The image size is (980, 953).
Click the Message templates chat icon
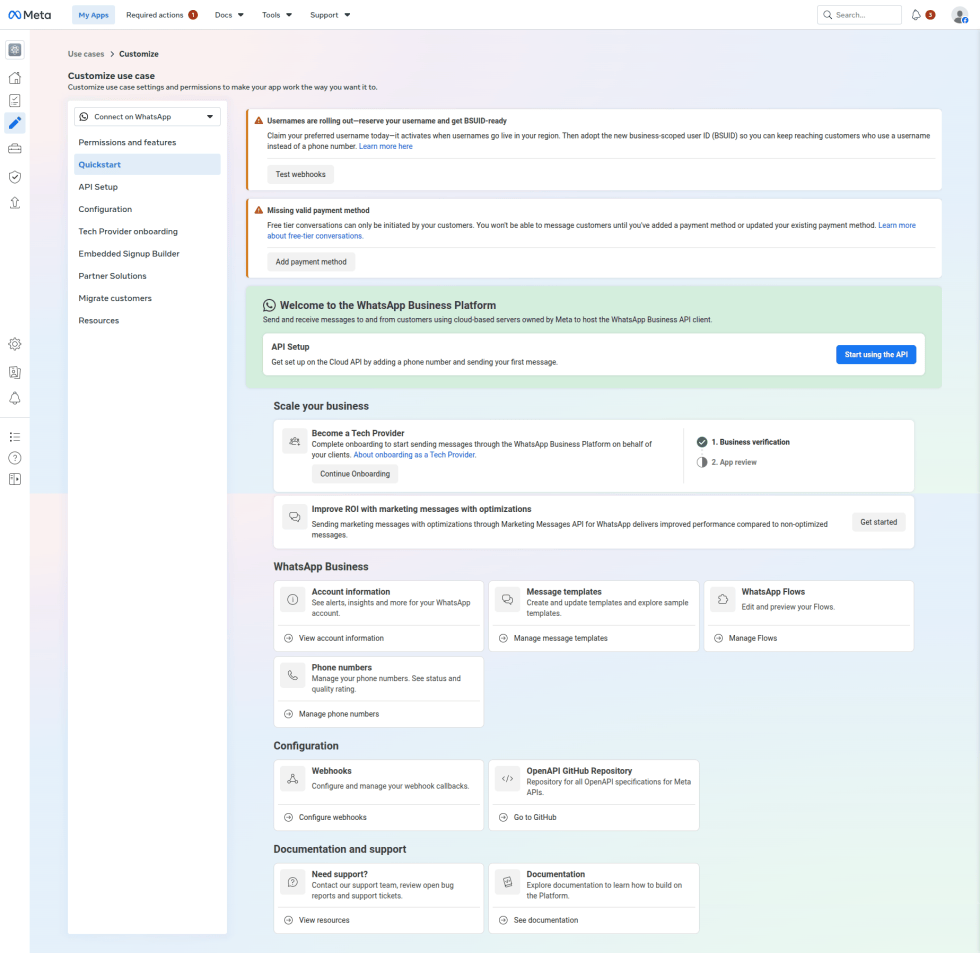[508, 599]
